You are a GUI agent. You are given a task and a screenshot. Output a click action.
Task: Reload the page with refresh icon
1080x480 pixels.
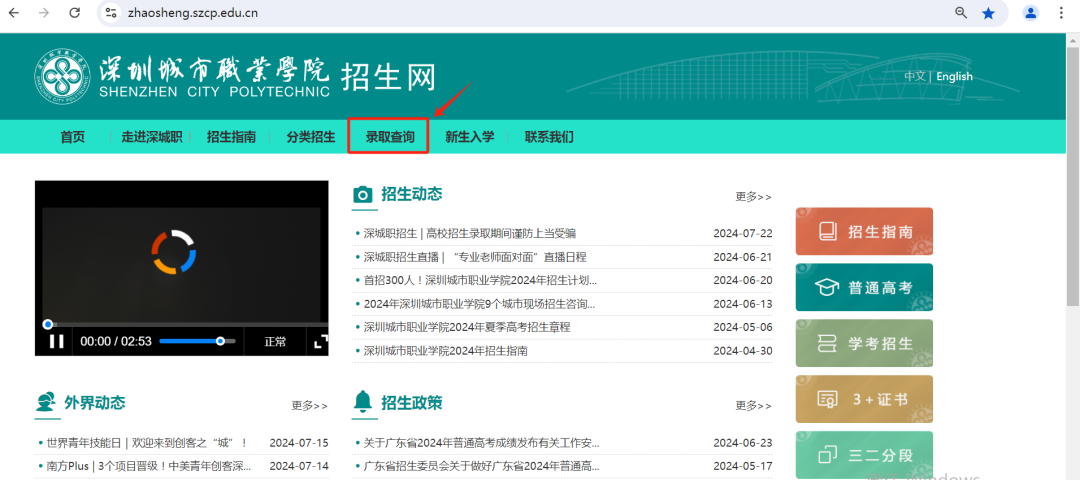point(74,12)
